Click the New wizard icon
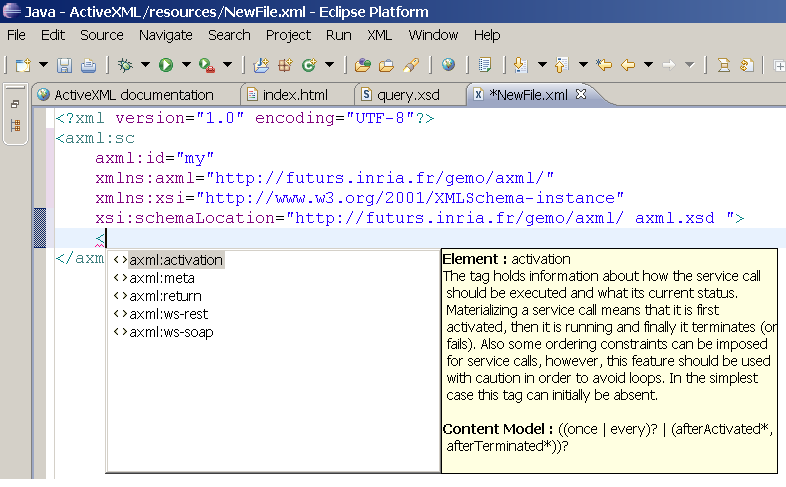 click(23, 65)
